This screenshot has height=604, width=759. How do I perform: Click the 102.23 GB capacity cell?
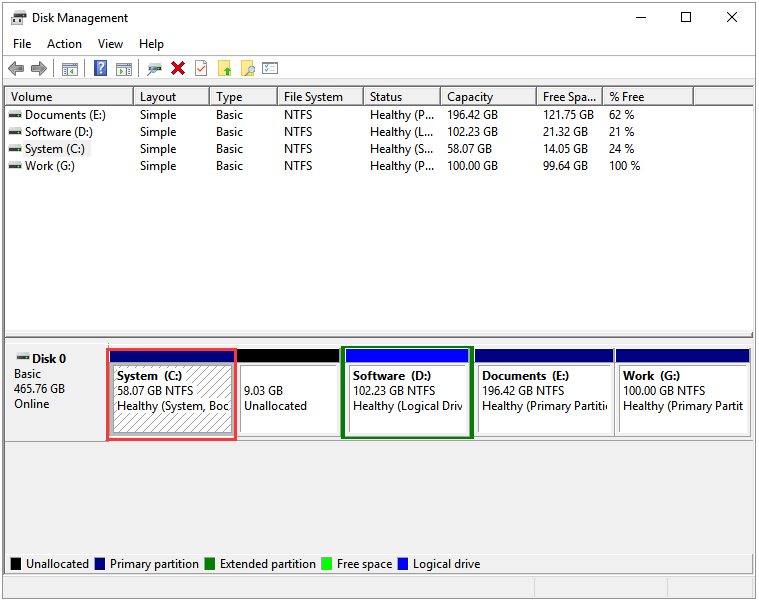[472, 132]
